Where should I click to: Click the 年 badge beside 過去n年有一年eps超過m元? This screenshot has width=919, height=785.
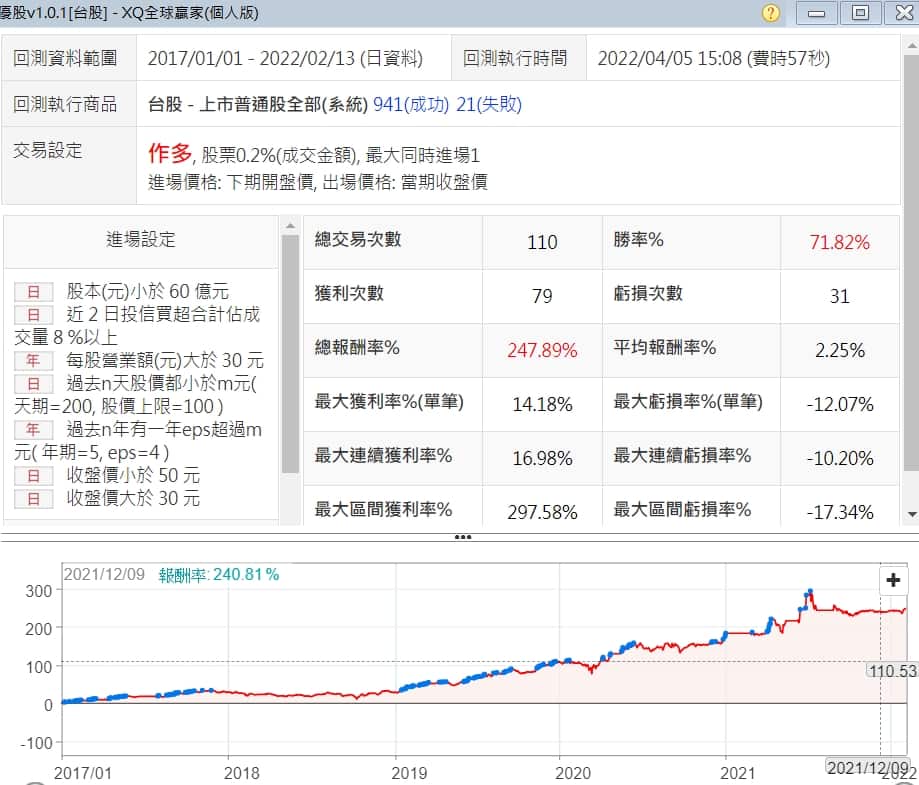(x=33, y=430)
